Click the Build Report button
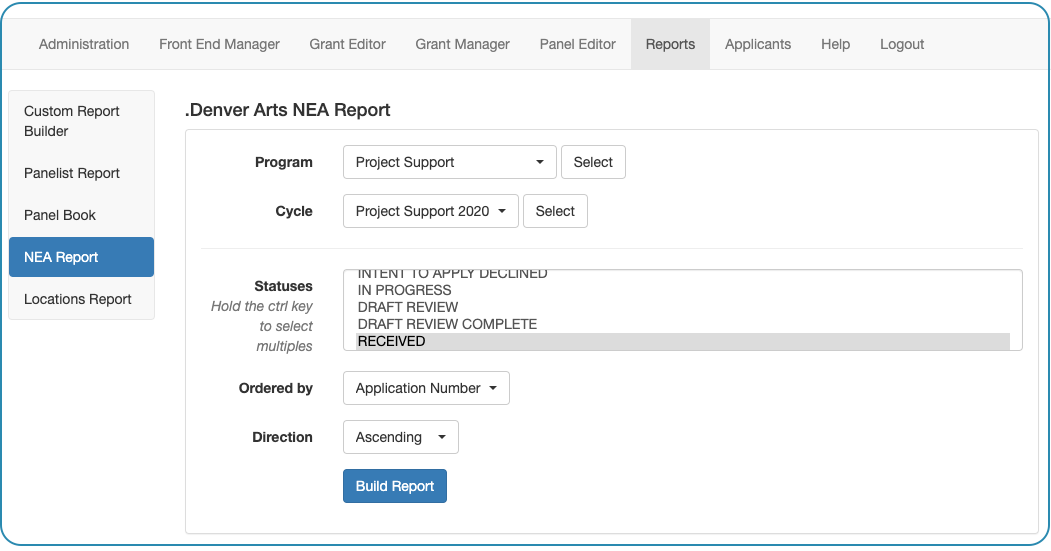This screenshot has height=551, width=1051. point(395,486)
